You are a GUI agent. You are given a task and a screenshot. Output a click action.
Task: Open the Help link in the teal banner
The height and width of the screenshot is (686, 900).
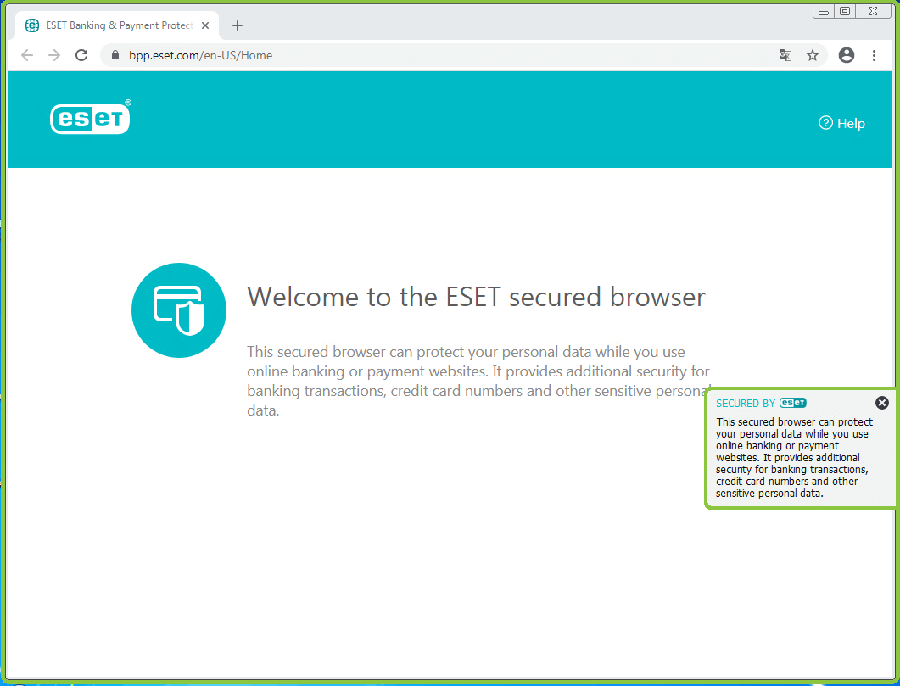[843, 123]
